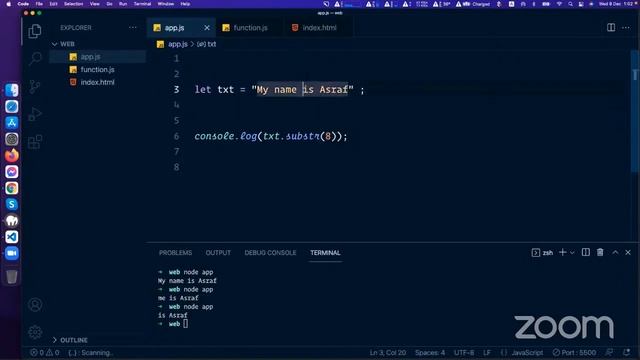This screenshot has width=640, height=360.
Task: Click line number 3 in the gutter
Action: [x=176, y=89]
